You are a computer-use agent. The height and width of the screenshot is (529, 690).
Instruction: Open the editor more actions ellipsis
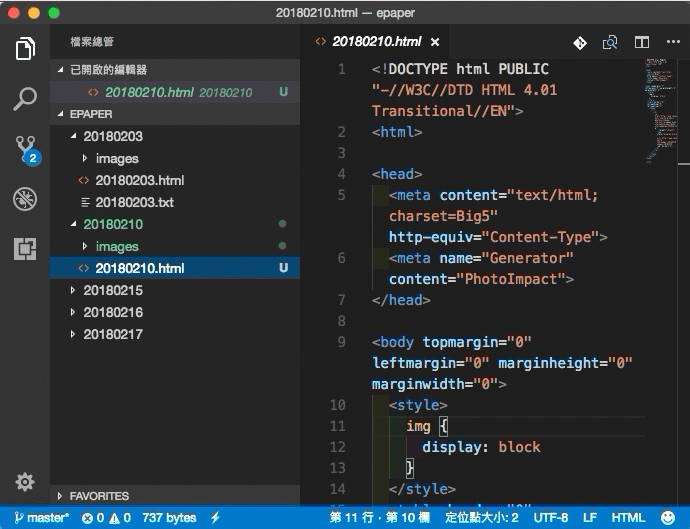pos(673,42)
